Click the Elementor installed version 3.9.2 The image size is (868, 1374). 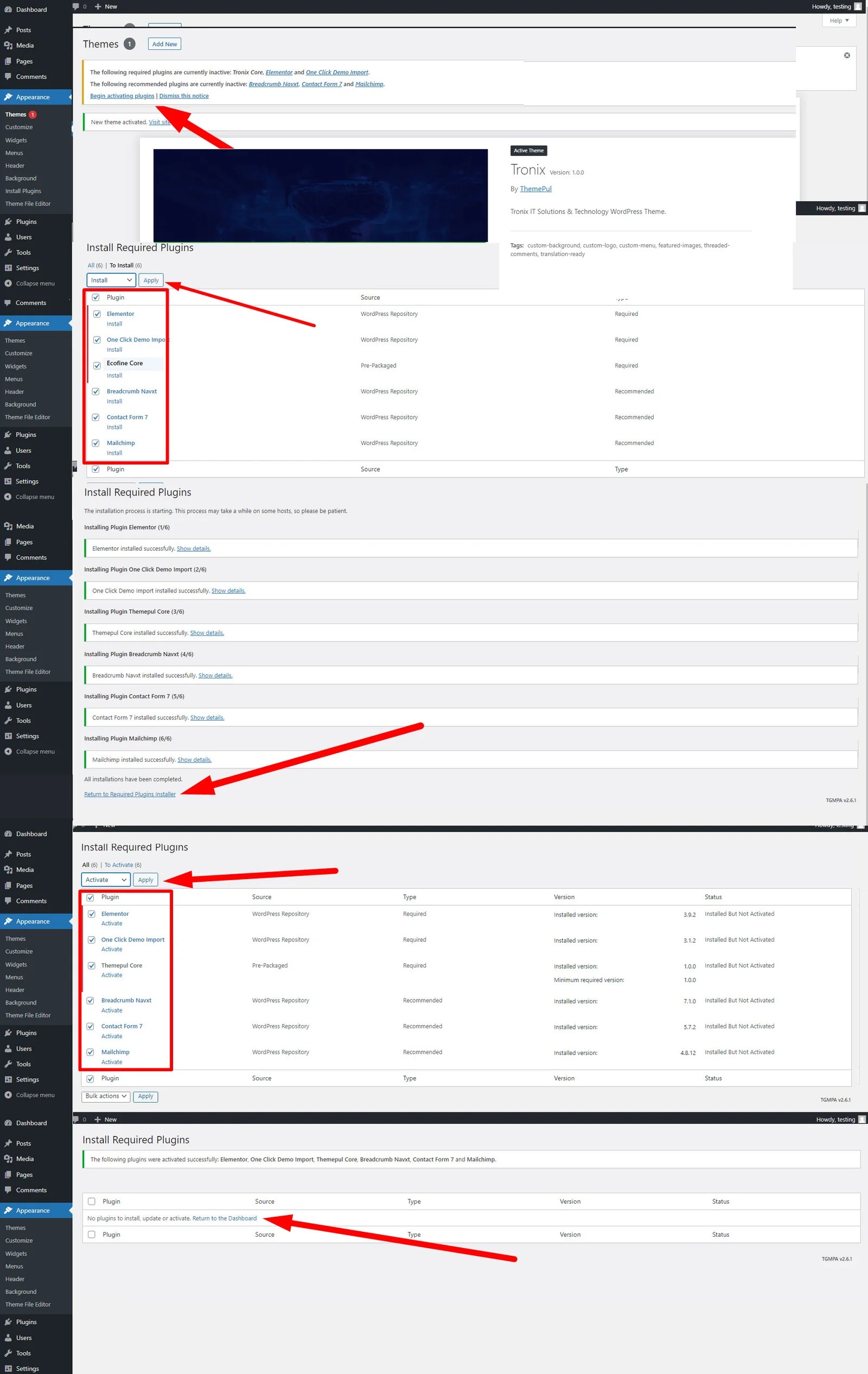pyautogui.click(x=690, y=915)
